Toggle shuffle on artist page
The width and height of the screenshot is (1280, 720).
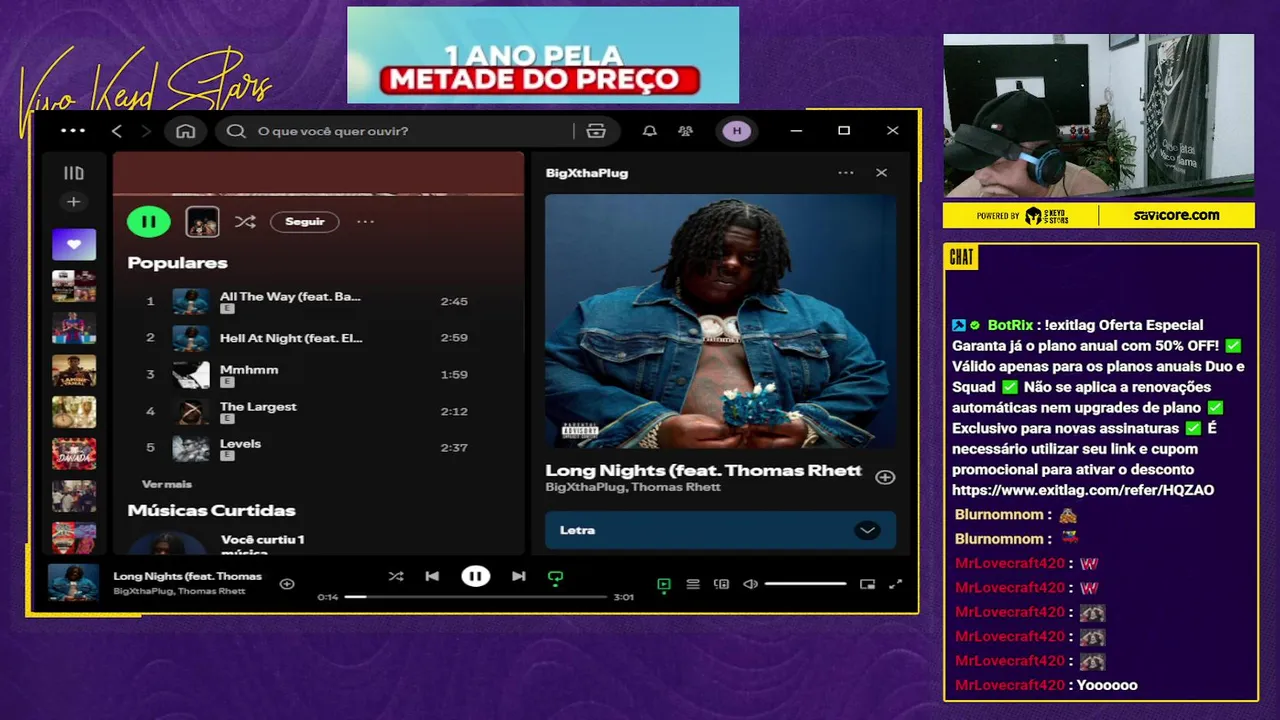pos(245,222)
